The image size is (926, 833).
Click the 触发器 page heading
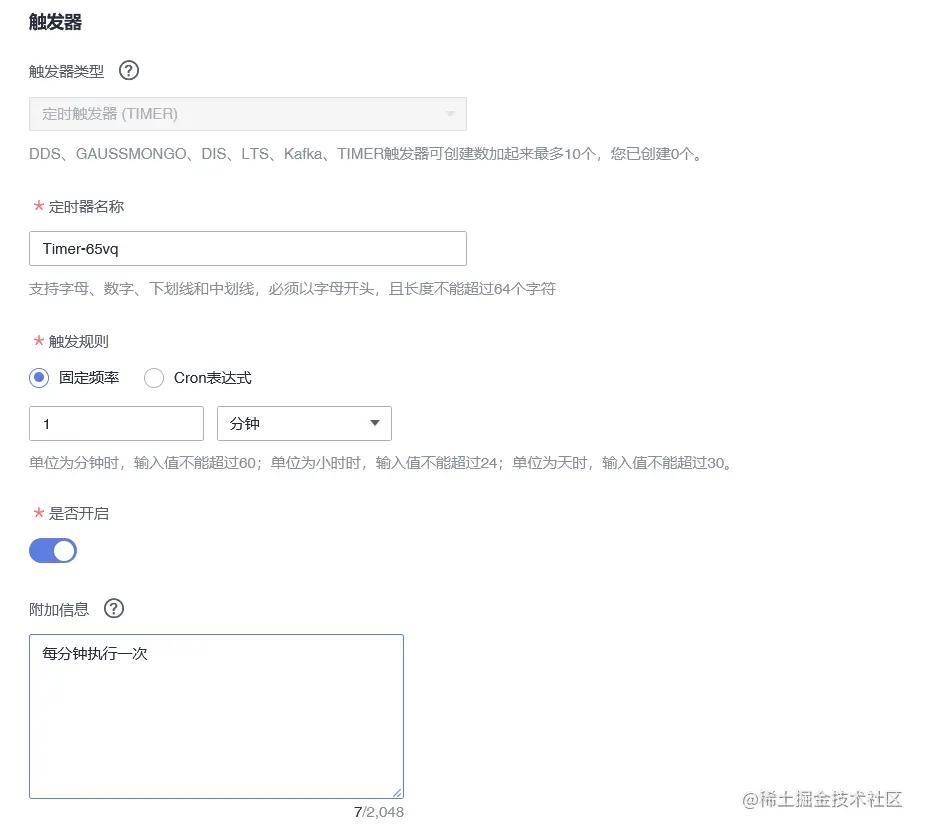pyautogui.click(x=49, y=20)
